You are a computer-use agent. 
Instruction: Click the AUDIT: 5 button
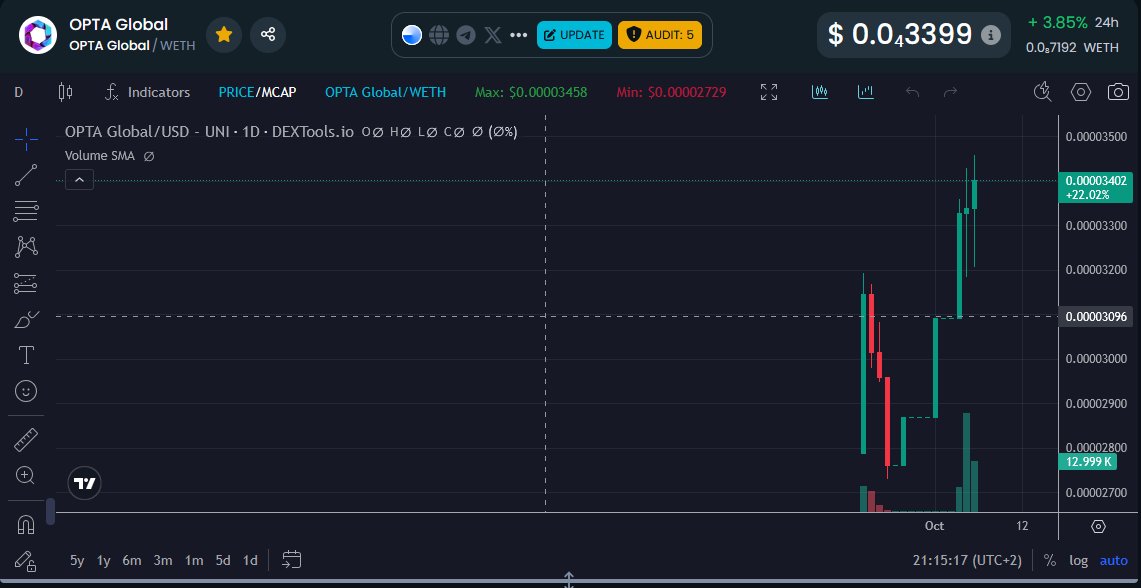(661, 35)
